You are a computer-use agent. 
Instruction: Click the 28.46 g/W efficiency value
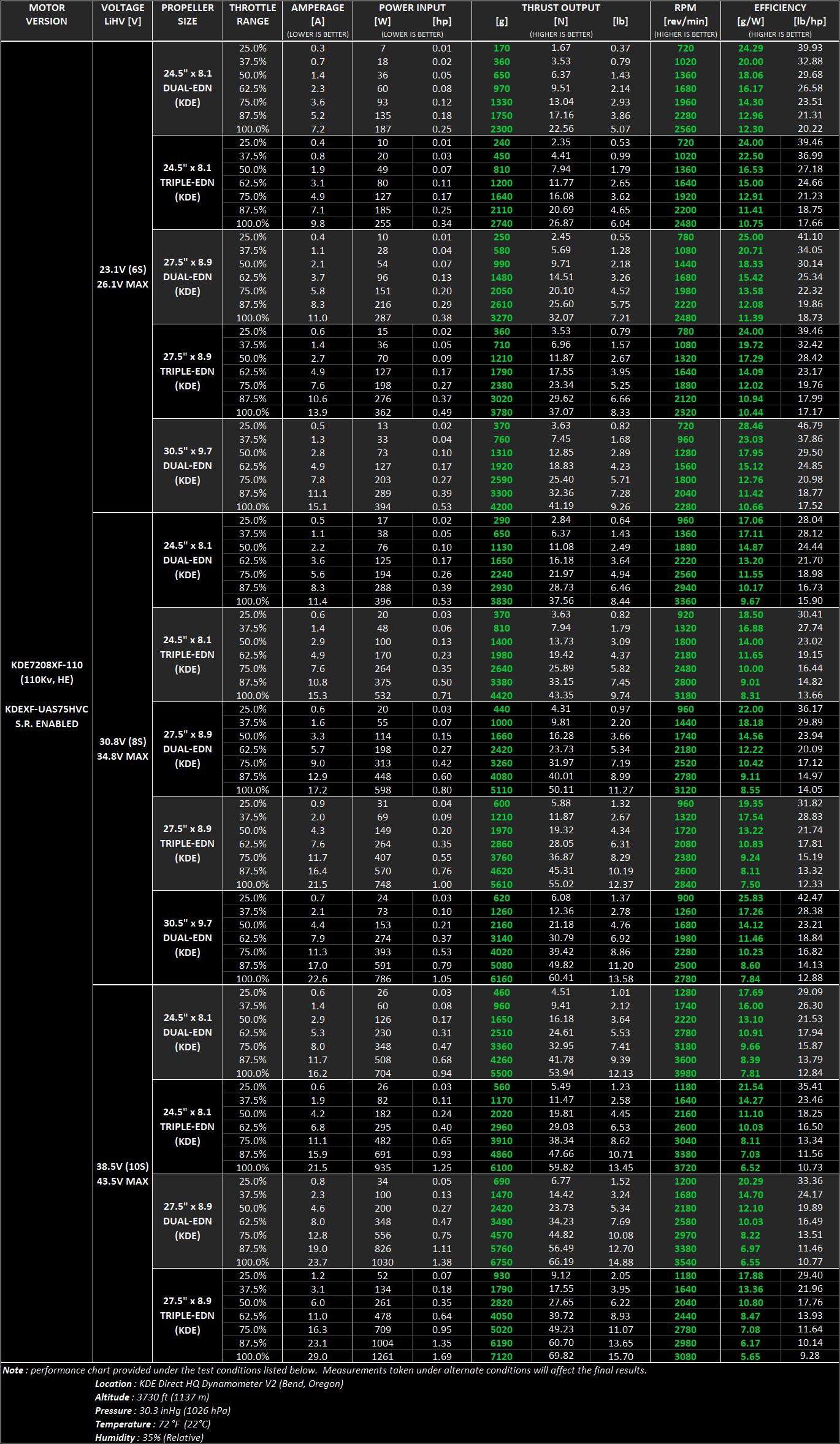point(750,426)
